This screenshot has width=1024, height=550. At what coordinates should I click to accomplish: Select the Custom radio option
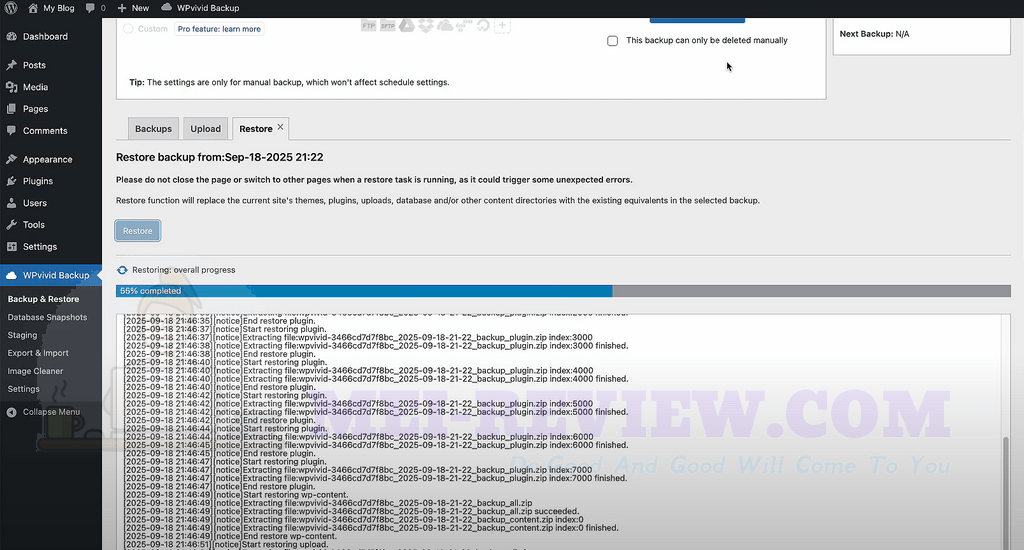coord(127,29)
